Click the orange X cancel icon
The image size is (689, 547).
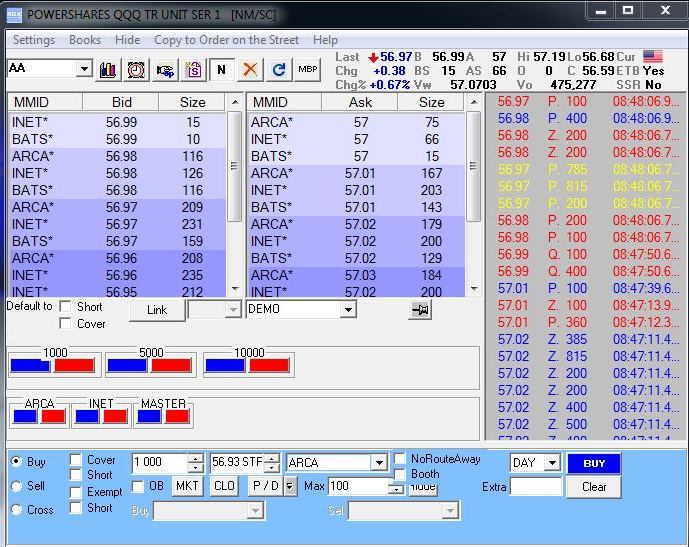(250, 70)
